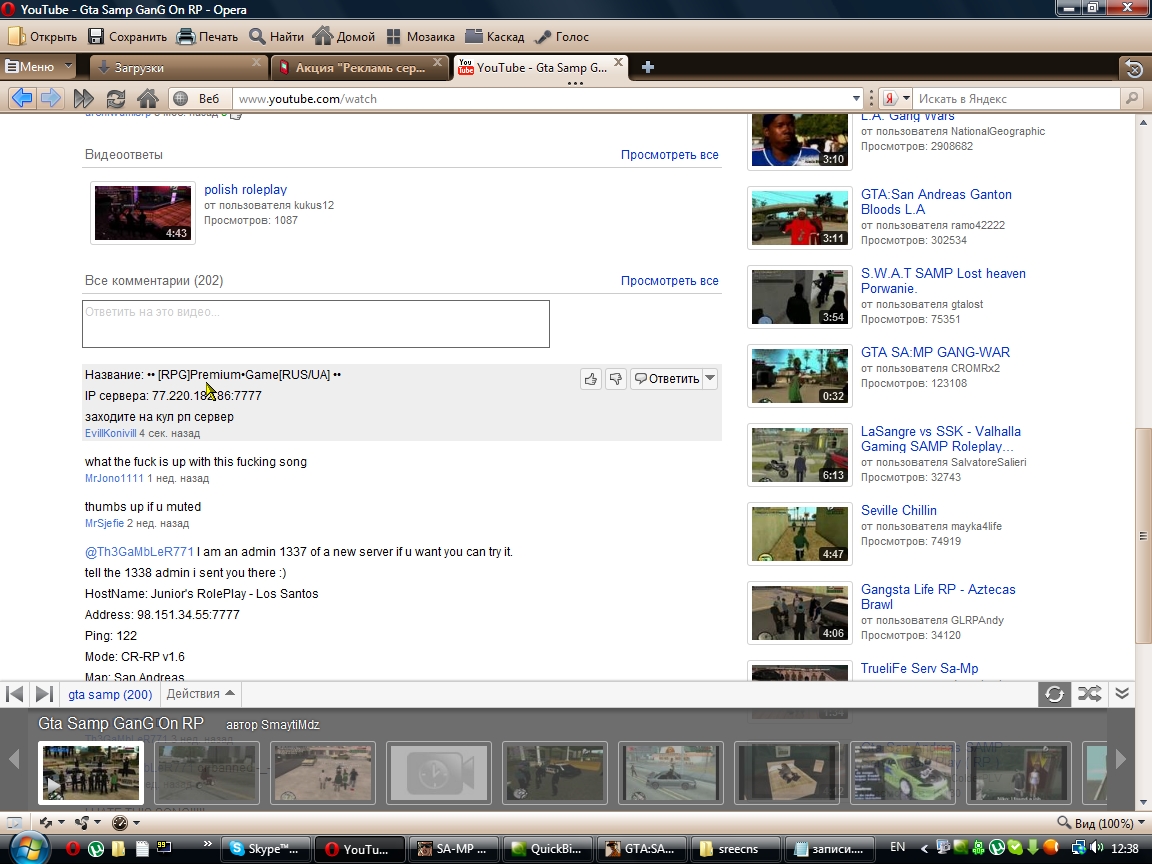The image size is (1152, 864).
Task: Click the Найти search toolbar button
Action: (276, 37)
